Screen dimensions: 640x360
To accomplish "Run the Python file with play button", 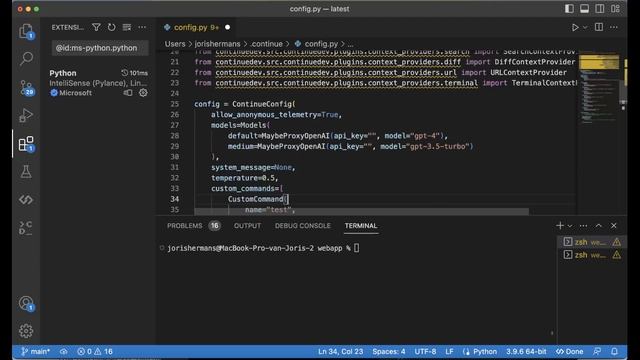I will pyautogui.click(x=575, y=27).
